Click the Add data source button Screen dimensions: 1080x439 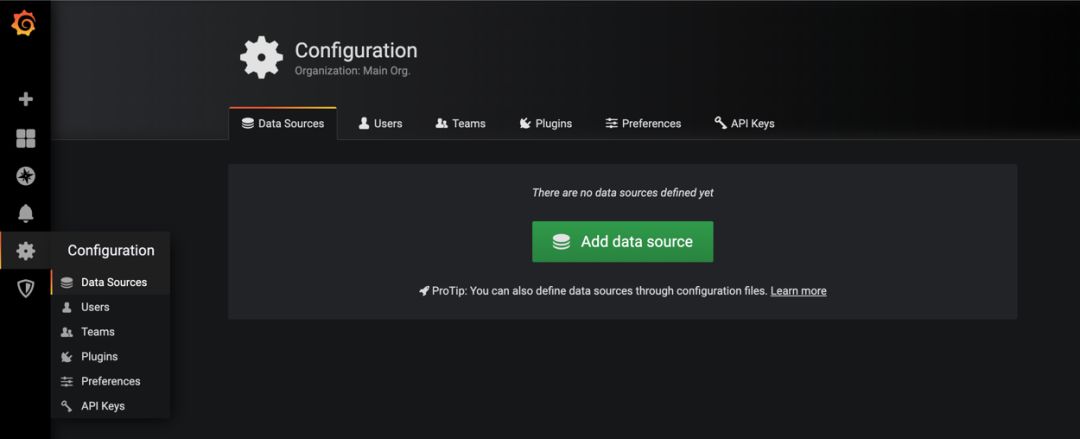623,241
